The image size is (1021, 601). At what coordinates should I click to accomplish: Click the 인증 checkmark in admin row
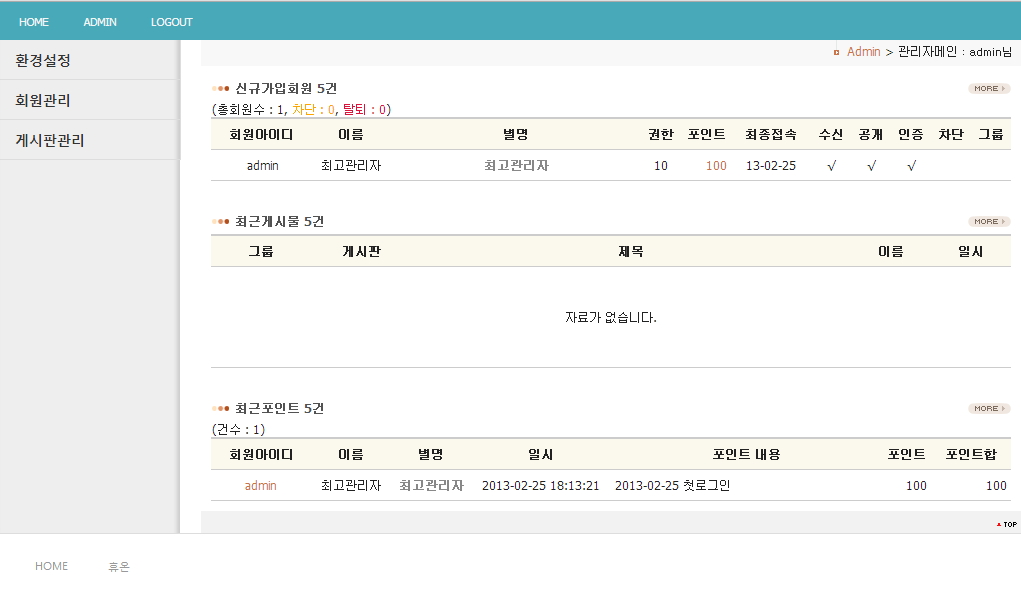(911, 166)
